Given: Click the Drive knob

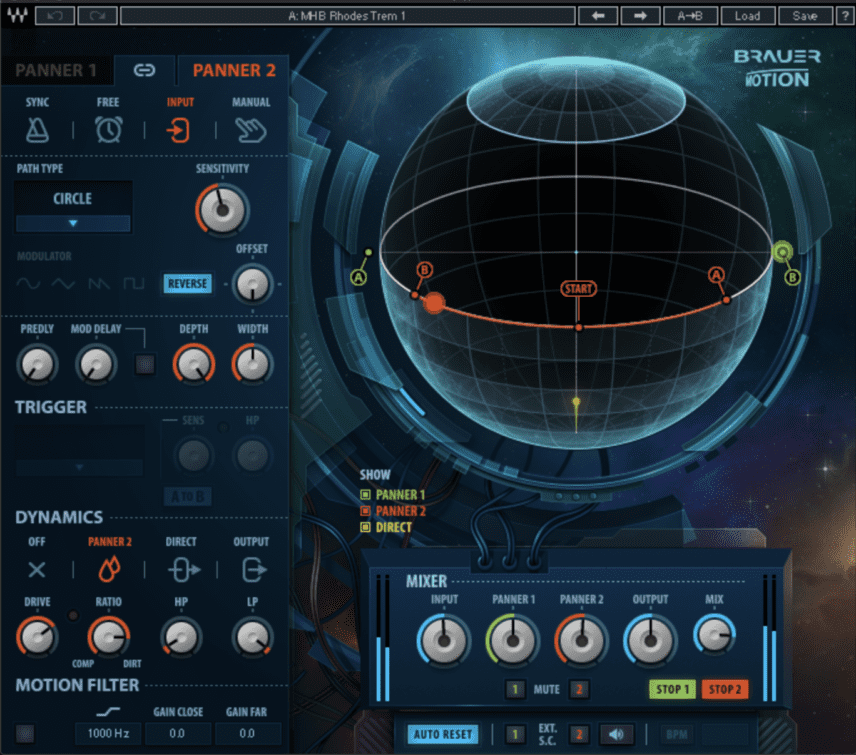Looking at the screenshot, I should point(37,637).
